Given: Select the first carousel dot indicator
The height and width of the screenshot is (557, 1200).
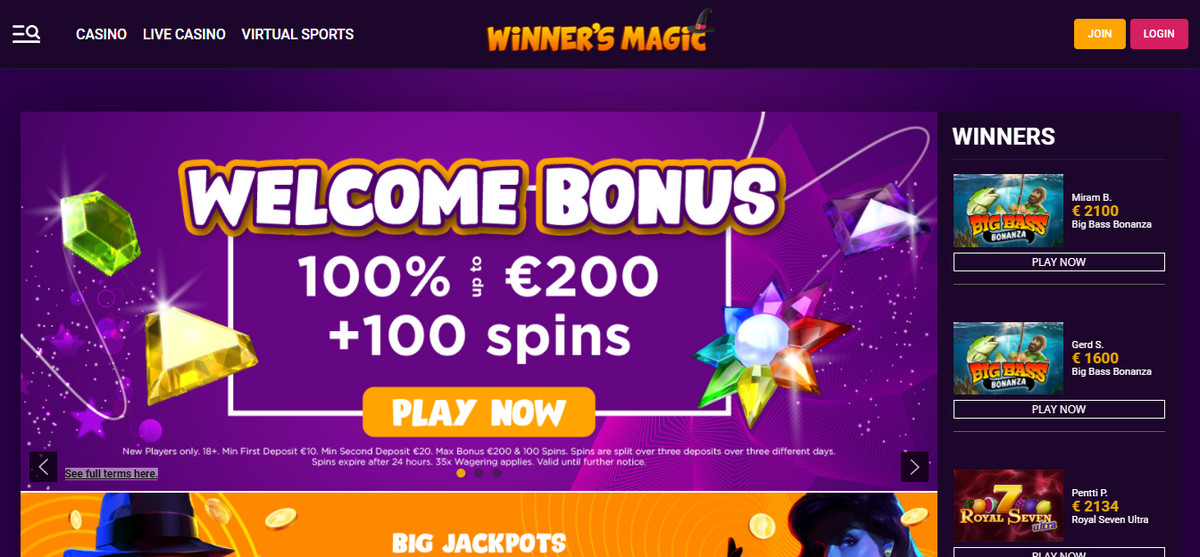Looking at the screenshot, I should 461,473.
